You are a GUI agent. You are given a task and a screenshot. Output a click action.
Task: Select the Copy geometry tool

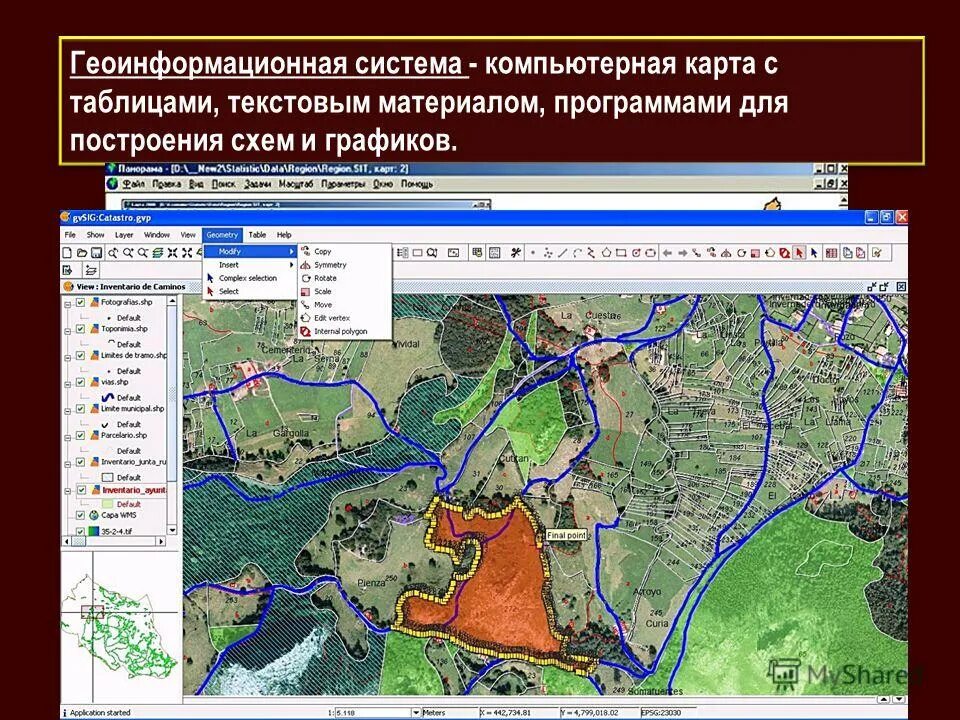coord(323,251)
